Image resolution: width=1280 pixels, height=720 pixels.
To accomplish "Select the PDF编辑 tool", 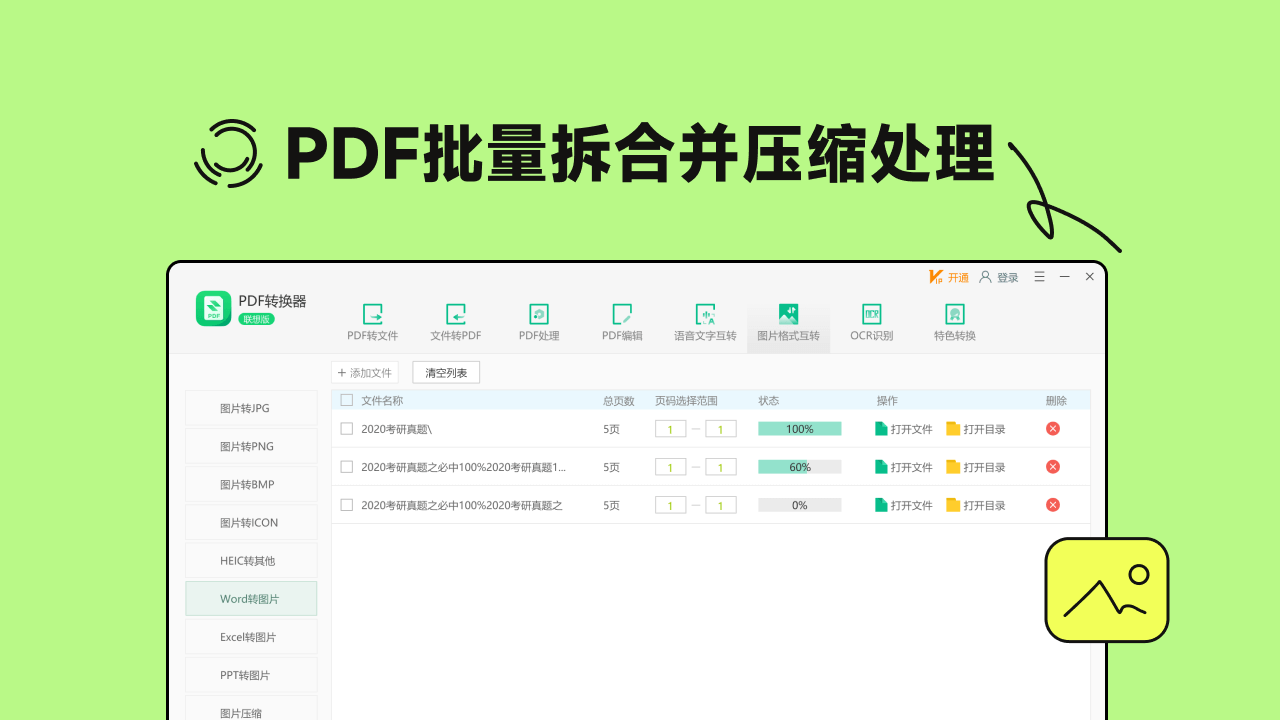I will point(622,320).
